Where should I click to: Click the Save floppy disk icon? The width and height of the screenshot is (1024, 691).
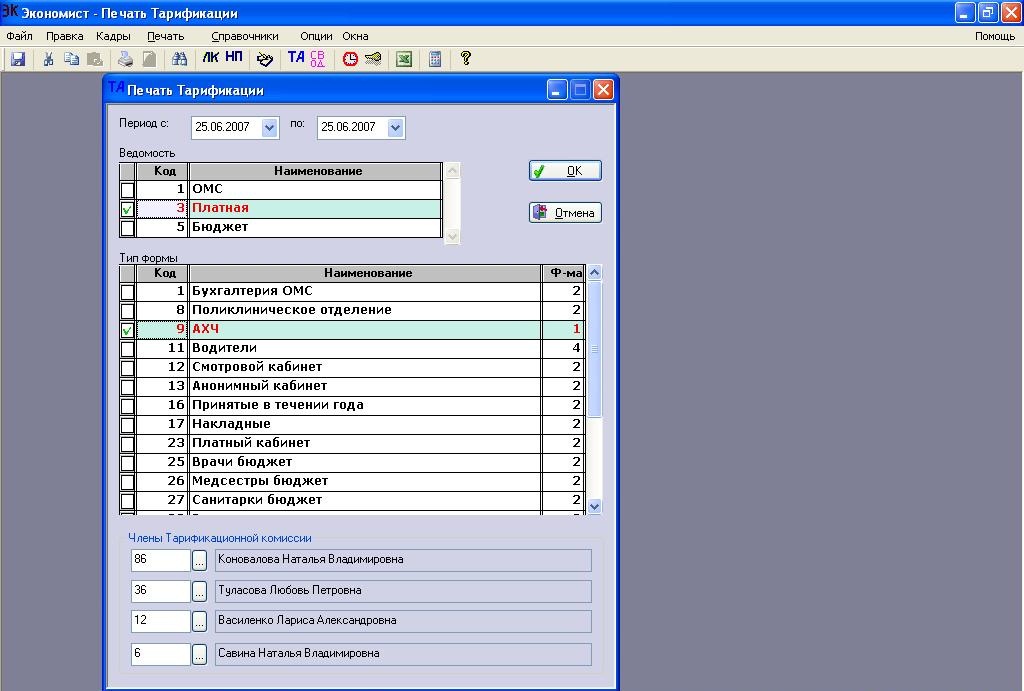coord(18,59)
